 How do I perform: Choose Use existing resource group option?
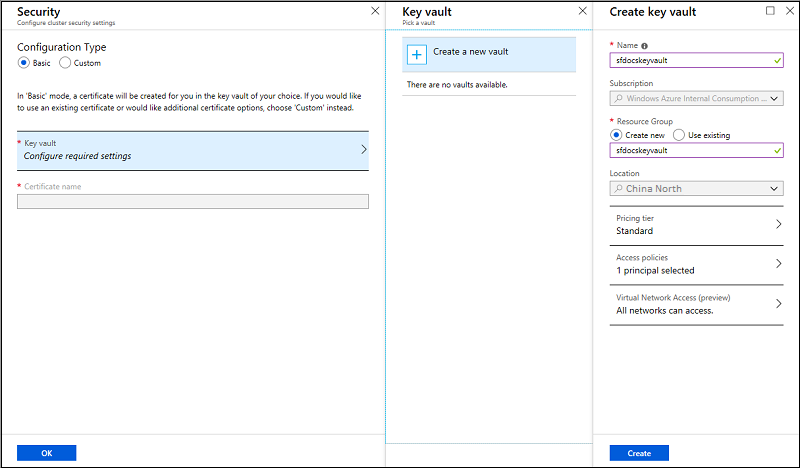[680, 135]
